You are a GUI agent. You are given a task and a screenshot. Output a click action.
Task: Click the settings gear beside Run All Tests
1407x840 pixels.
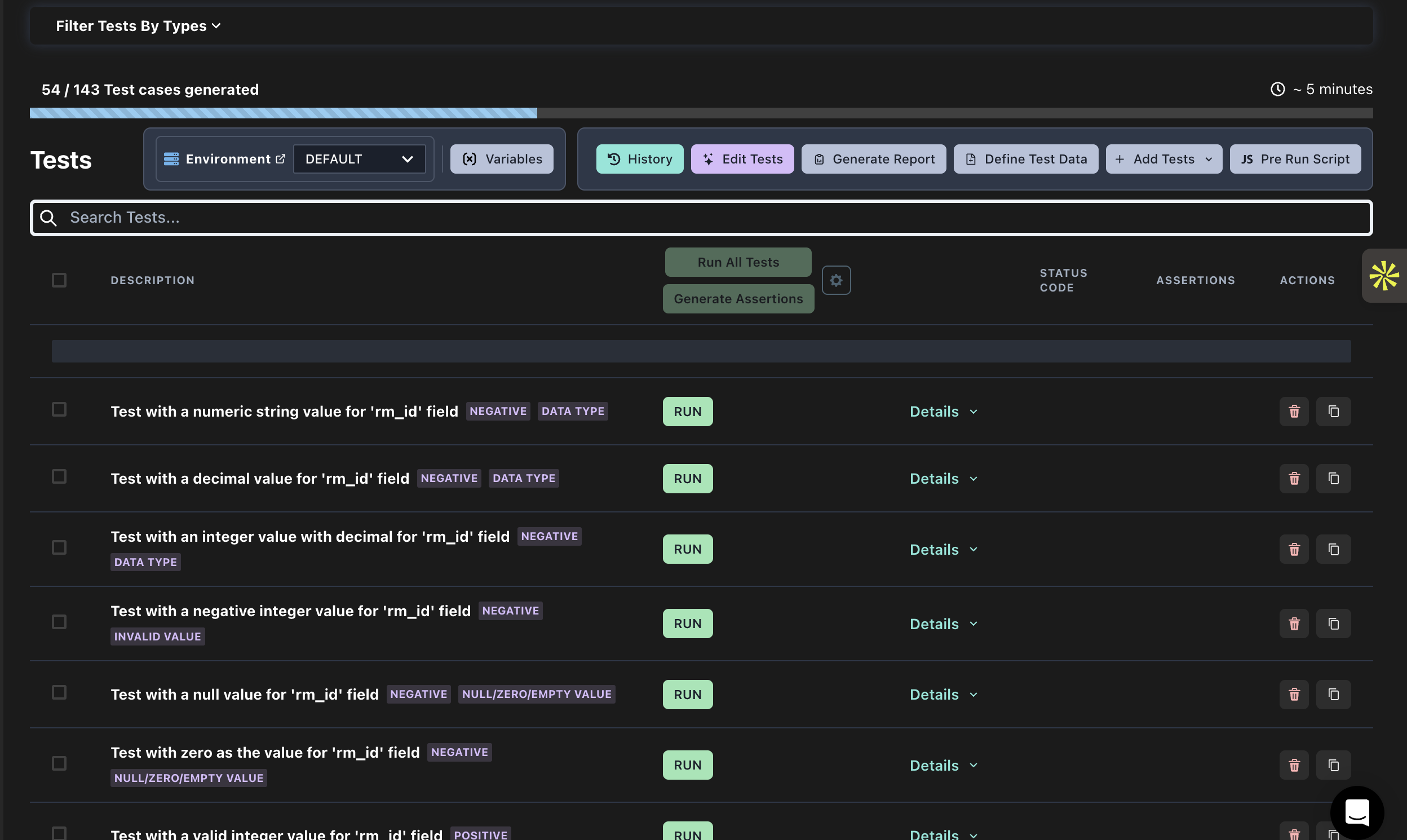[836, 280]
